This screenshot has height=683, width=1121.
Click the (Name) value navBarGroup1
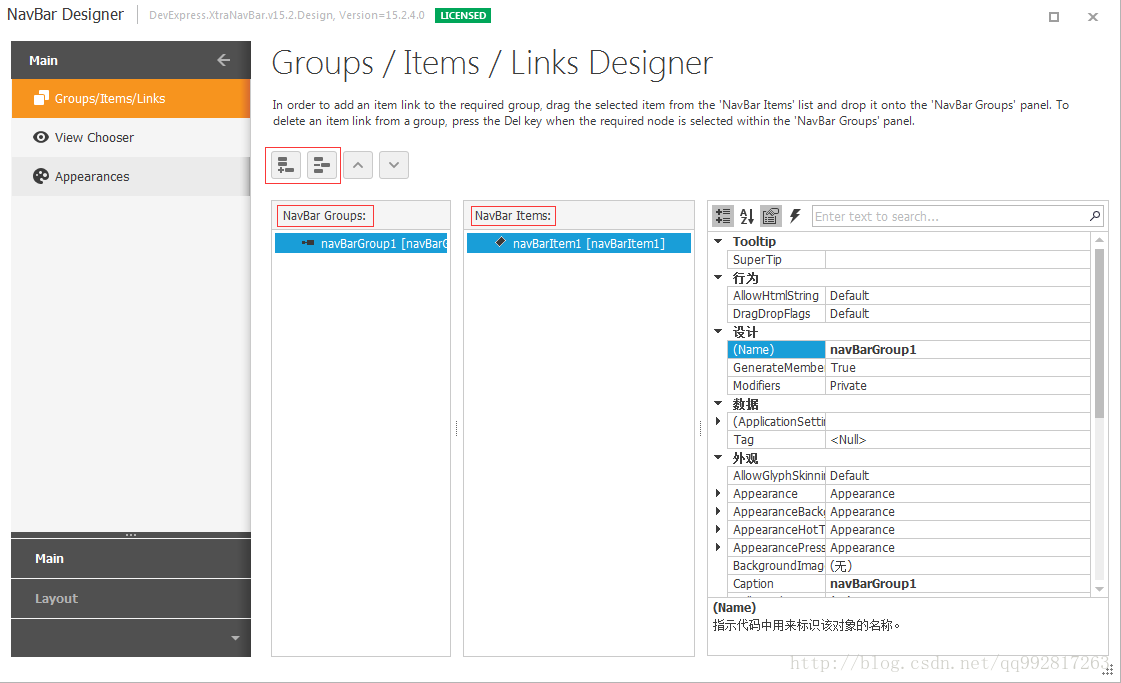[x=958, y=350]
